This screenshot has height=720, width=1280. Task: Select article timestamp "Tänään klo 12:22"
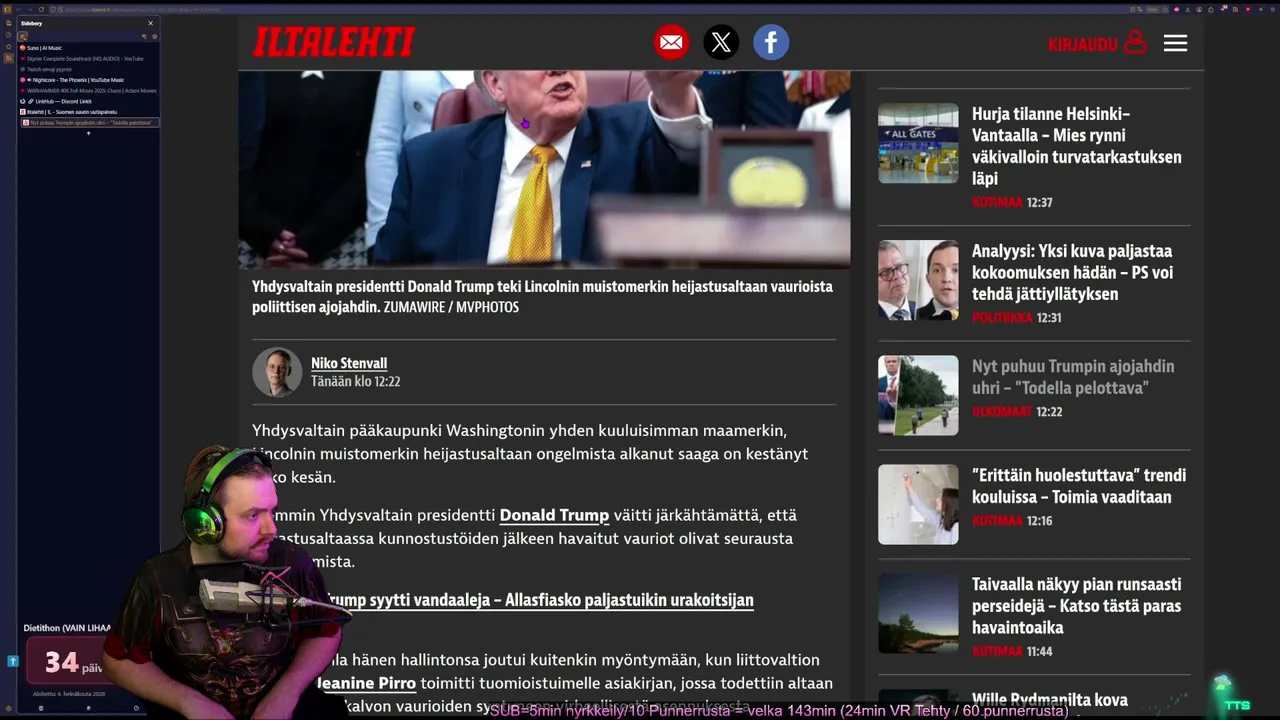tap(355, 381)
